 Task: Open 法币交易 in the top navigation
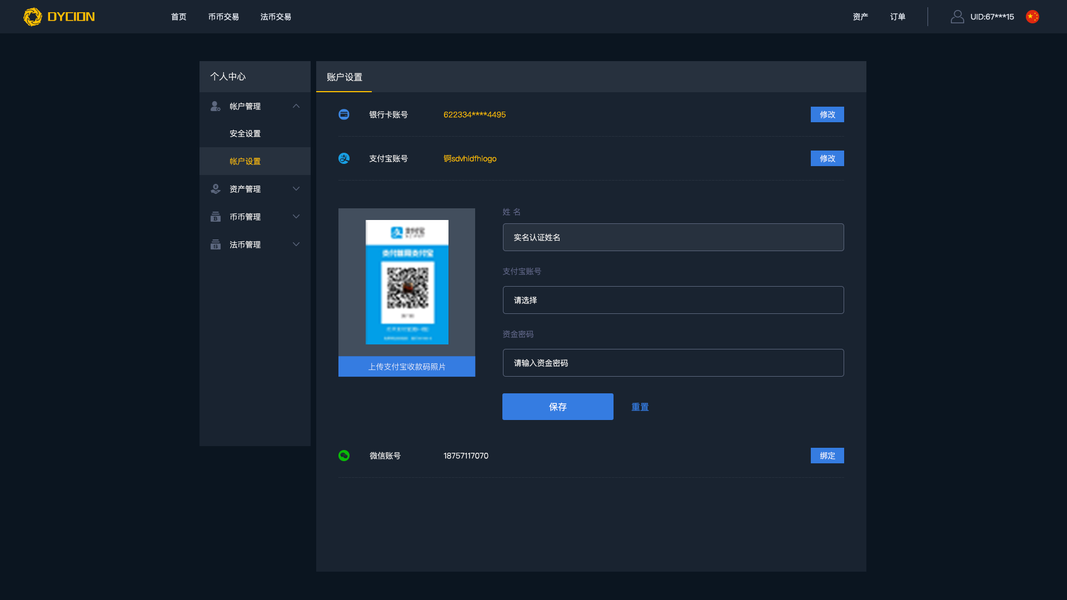276,17
